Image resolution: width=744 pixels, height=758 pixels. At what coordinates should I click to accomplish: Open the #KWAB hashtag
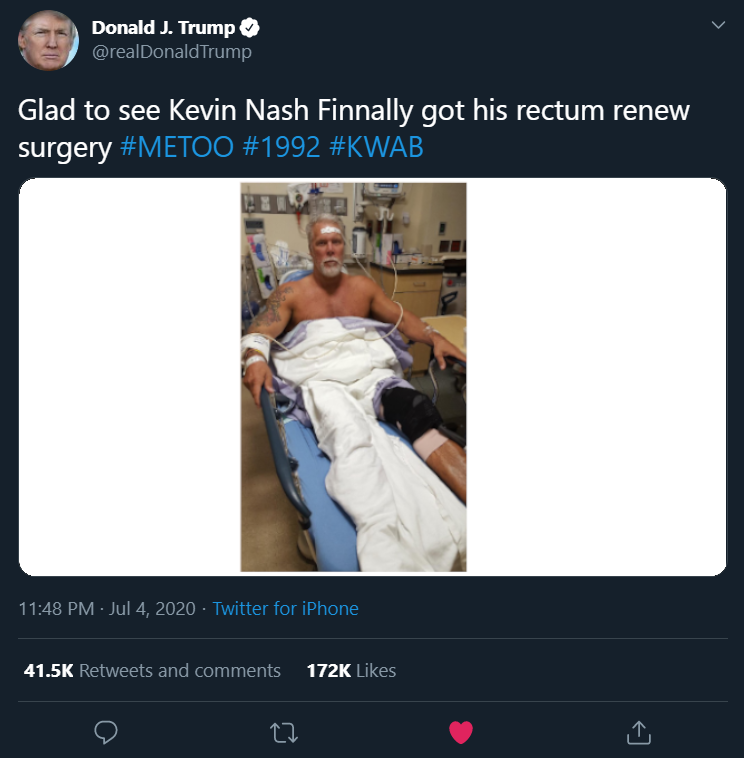point(376,146)
